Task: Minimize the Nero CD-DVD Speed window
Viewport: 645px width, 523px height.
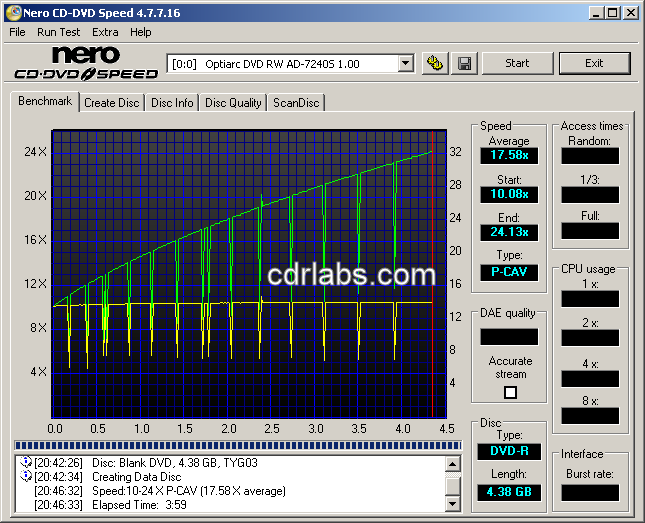Action: (x=594, y=12)
